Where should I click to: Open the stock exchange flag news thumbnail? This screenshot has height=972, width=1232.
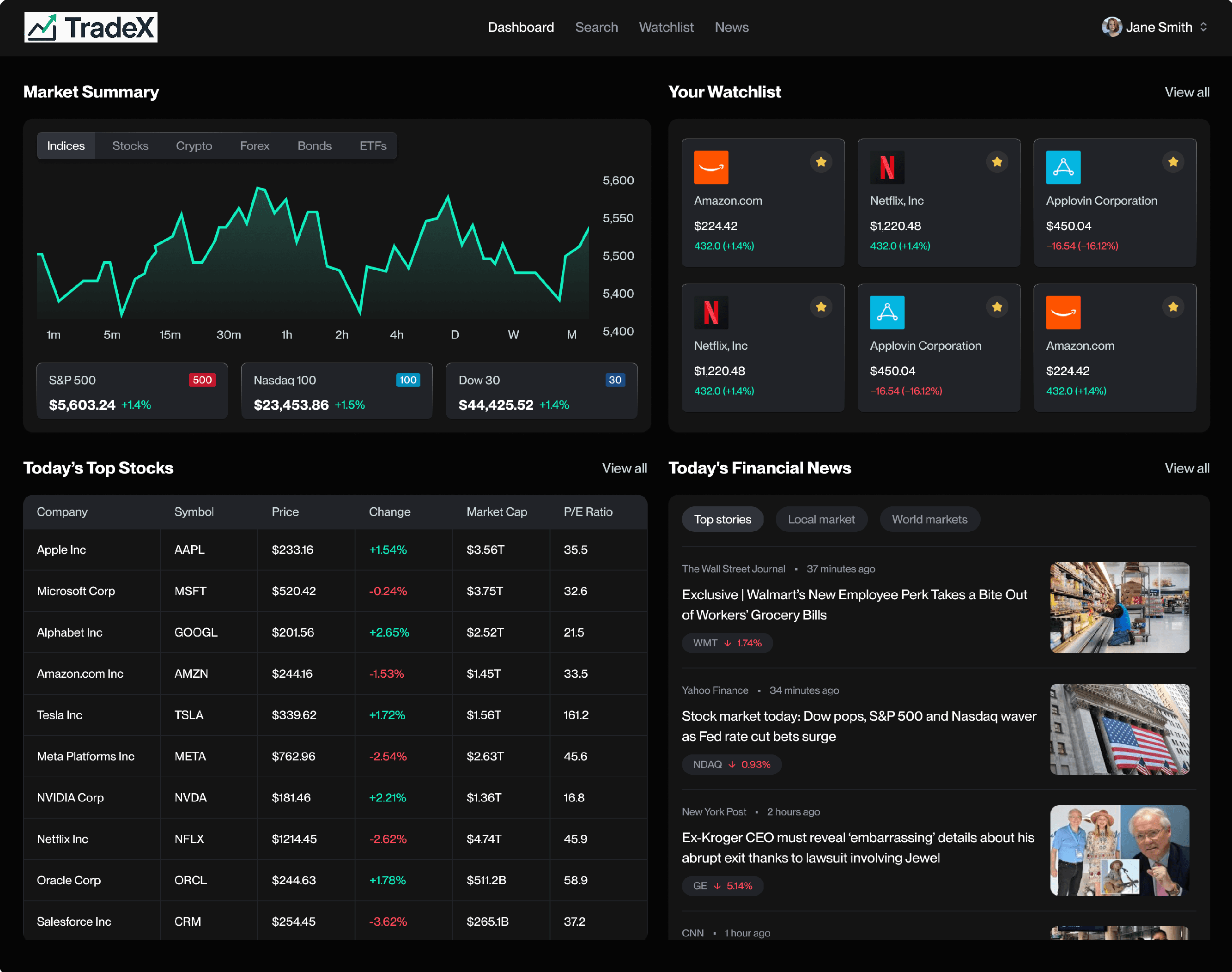(1119, 729)
